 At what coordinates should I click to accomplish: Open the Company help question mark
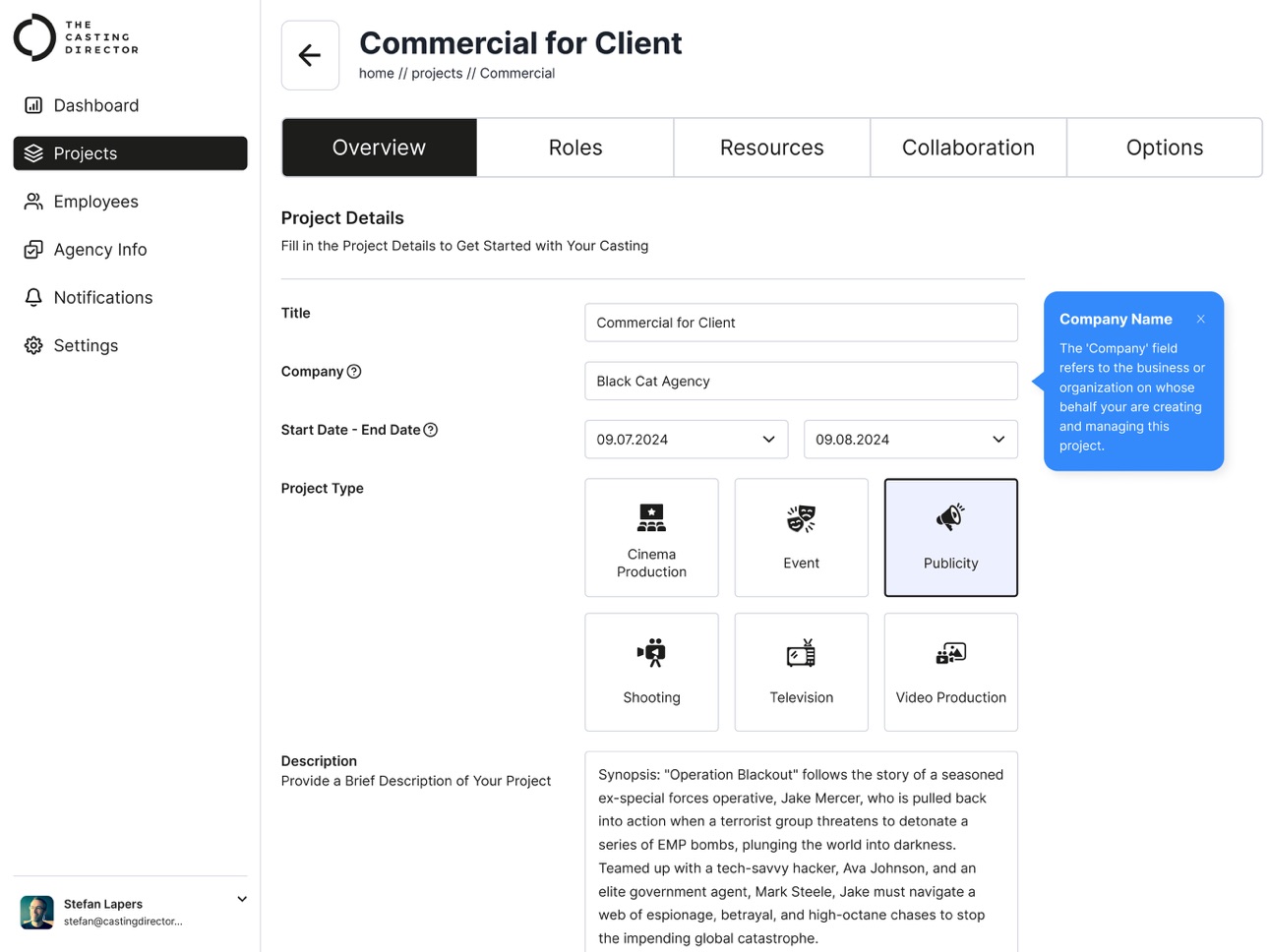point(354,372)
